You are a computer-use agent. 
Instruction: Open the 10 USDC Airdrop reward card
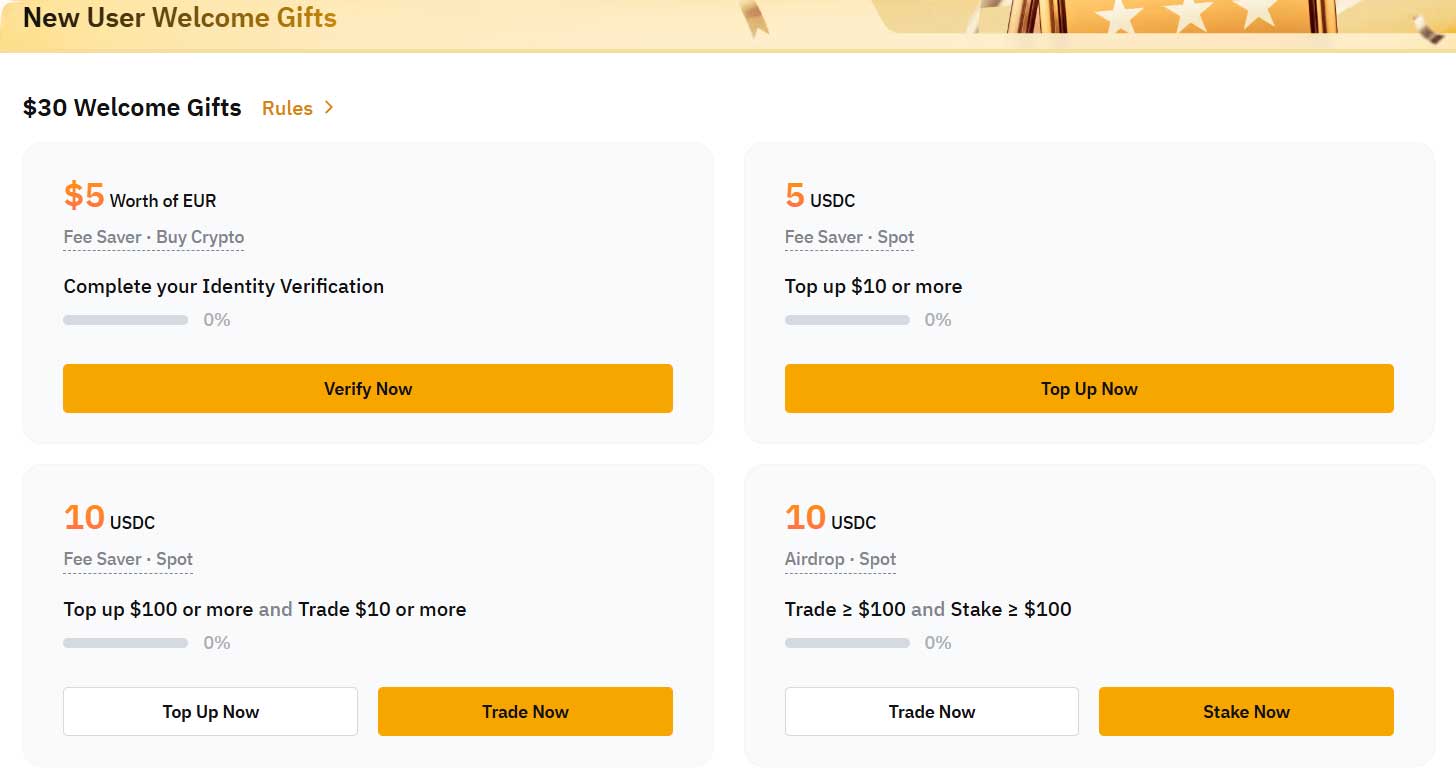pos(1089,614)
